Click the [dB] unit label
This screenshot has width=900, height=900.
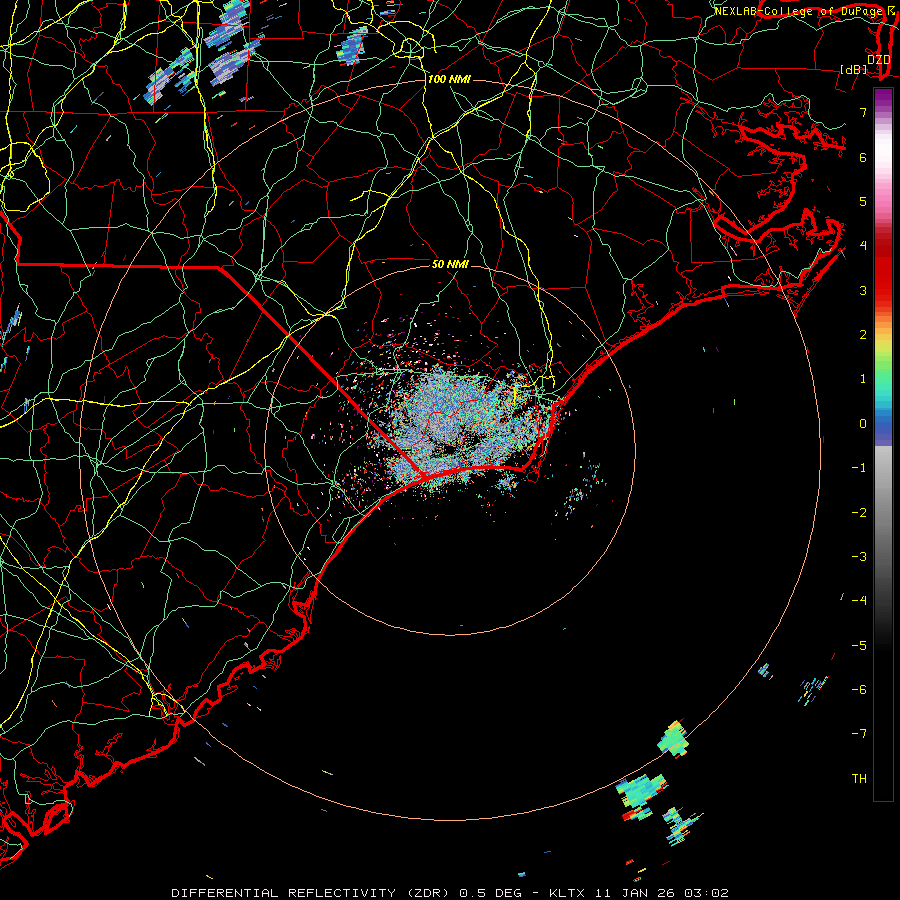coord(854,69)
